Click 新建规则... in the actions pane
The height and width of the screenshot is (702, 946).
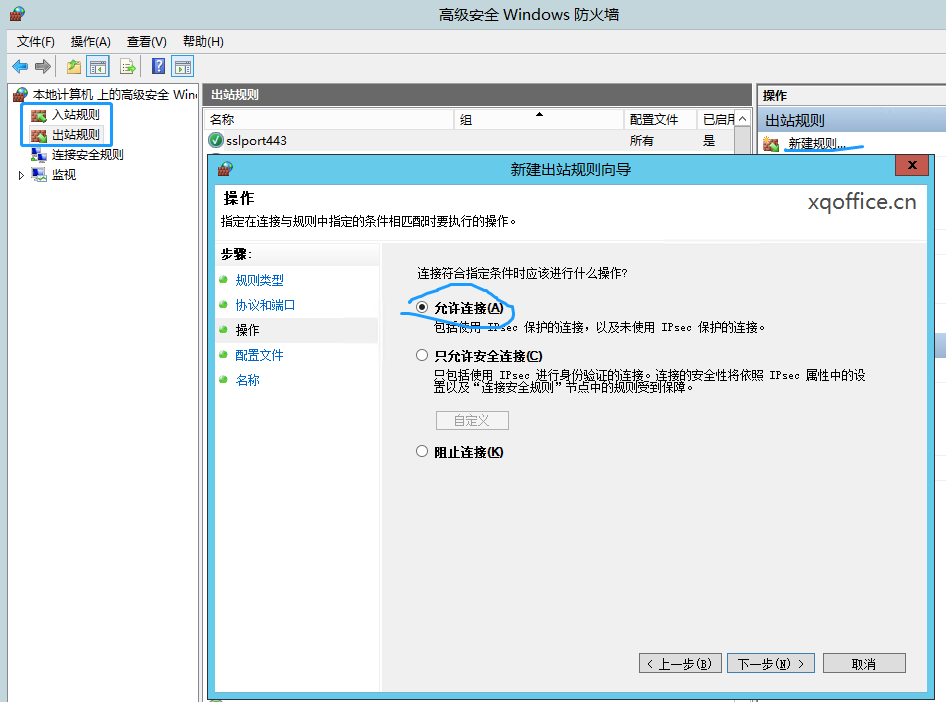[816, 144]
